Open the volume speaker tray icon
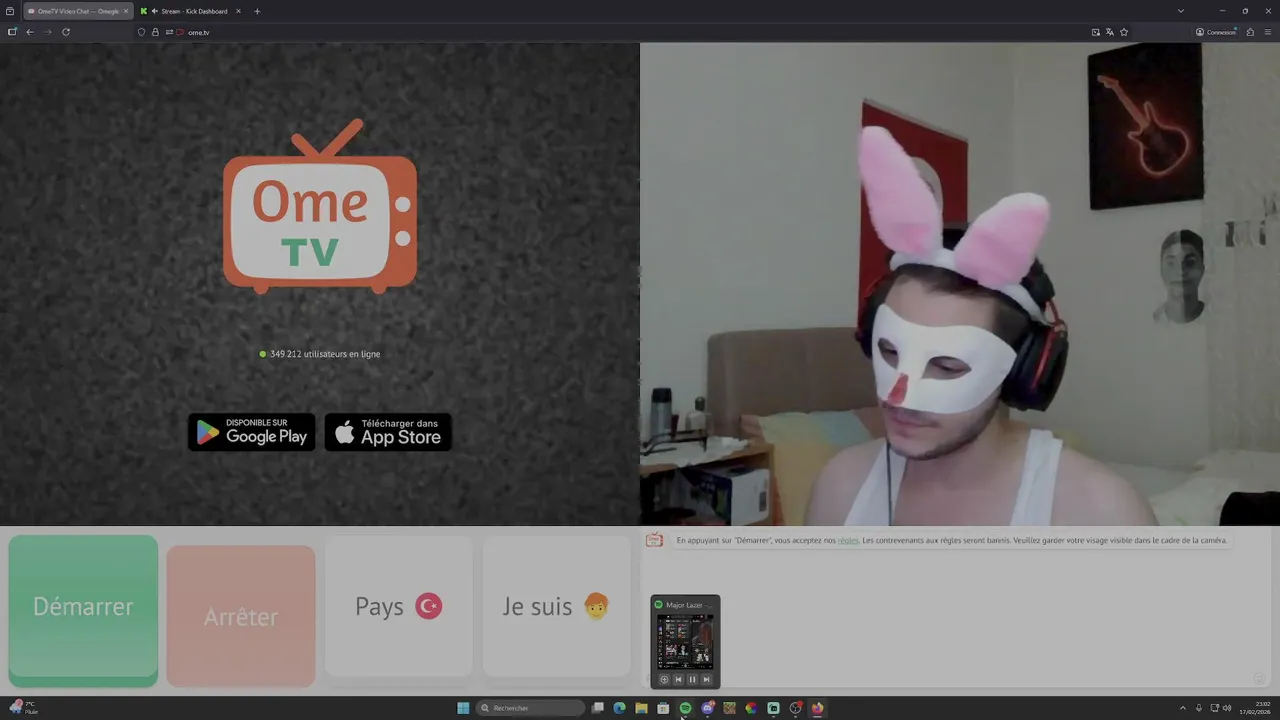The image size is (1280, 720). pyautogui.click(x=1227, y=708)
